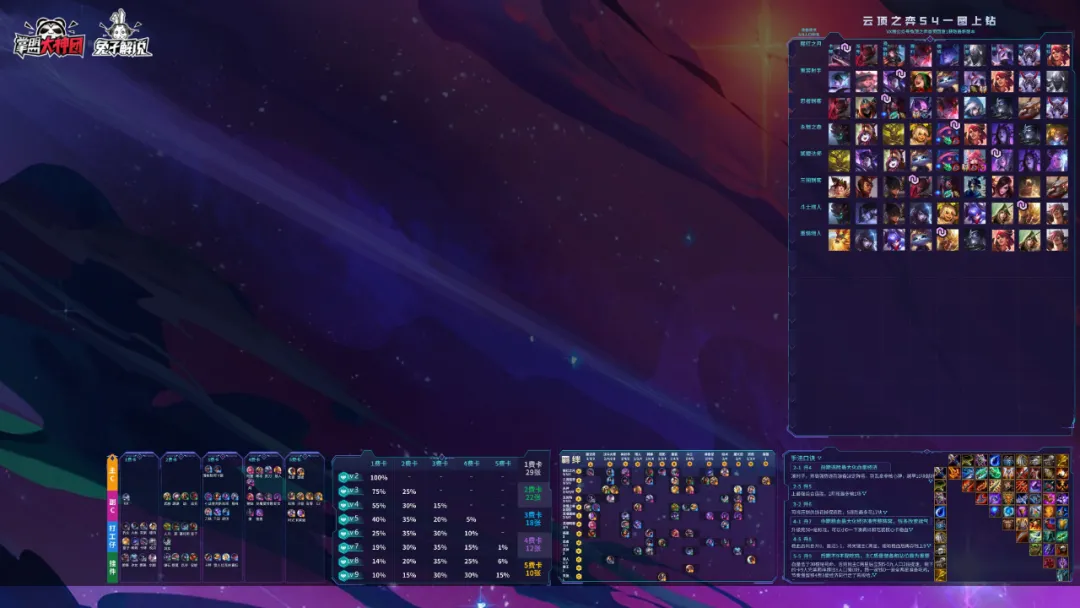Click the first champion portrait in the top lineup row
The height and width of the screenshot is (608, 1080).
pos(839,55)
